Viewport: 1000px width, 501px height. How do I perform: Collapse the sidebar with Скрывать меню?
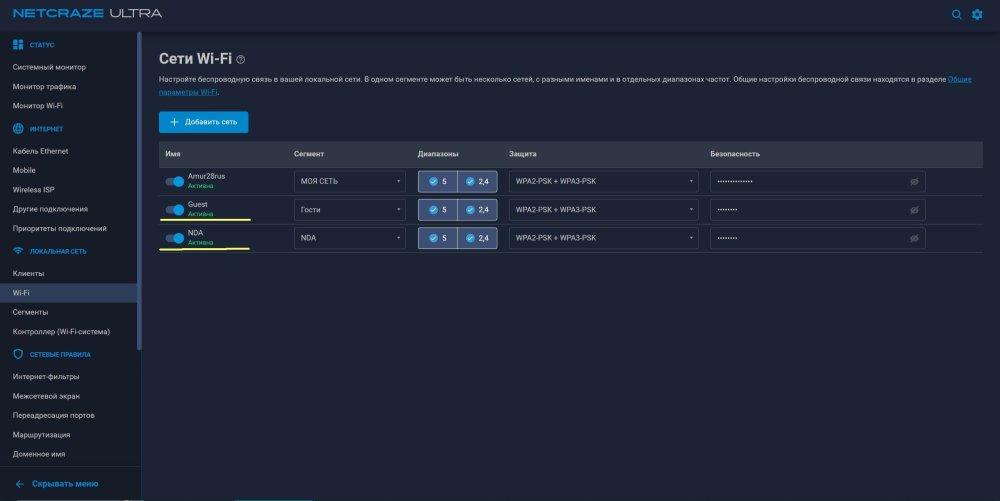click(x=57, y=484)
